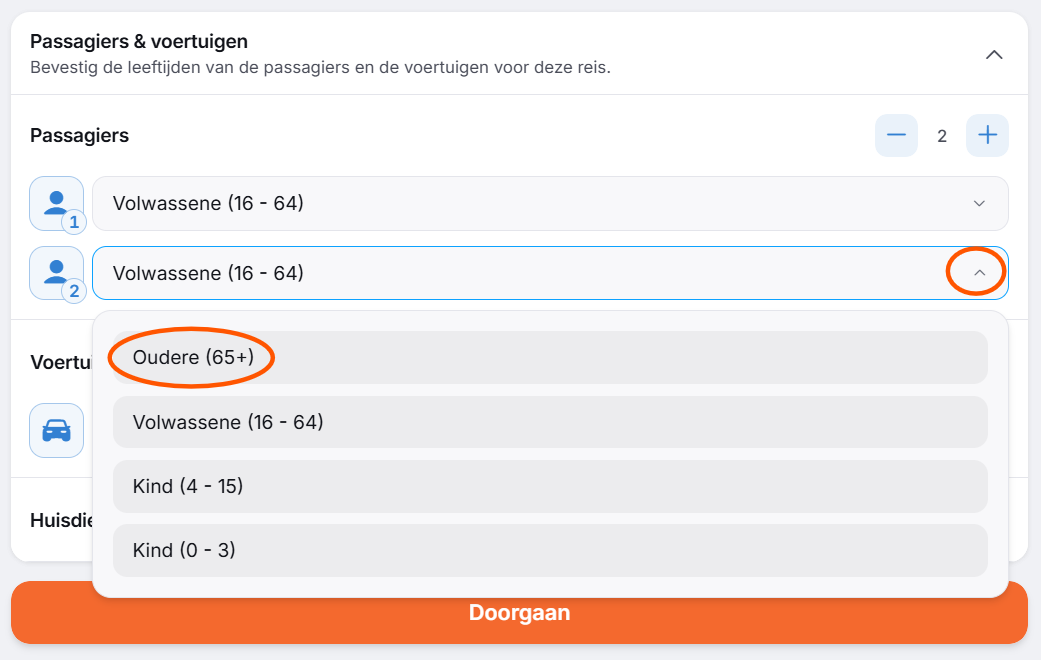The width and height of the screenshot is (1041, 660).
Task: Click the orange Doorgaan button
Action: [x=519, y=612]
